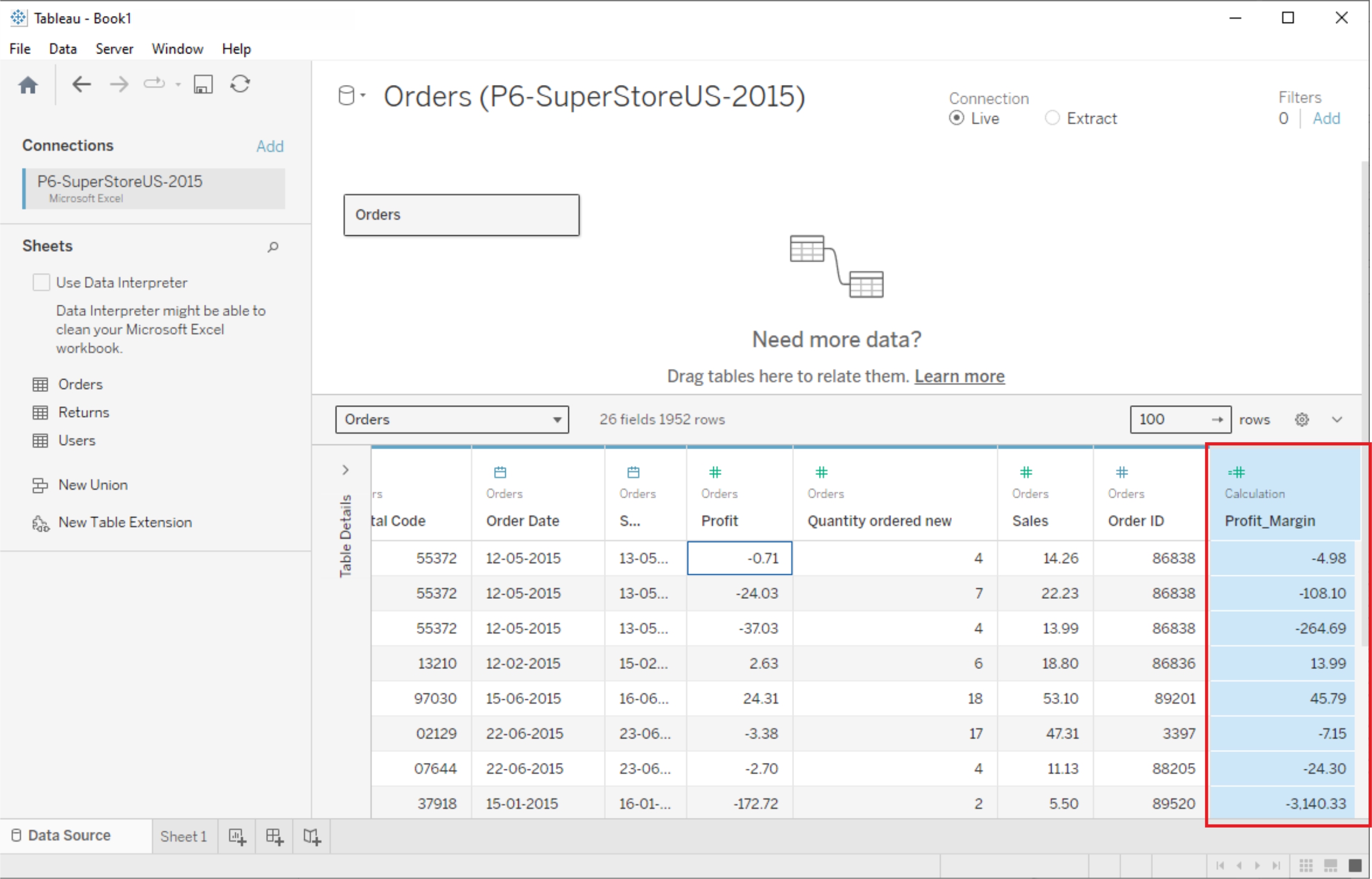
Task: Add a new connection
Action: click(x=269, y=146)
